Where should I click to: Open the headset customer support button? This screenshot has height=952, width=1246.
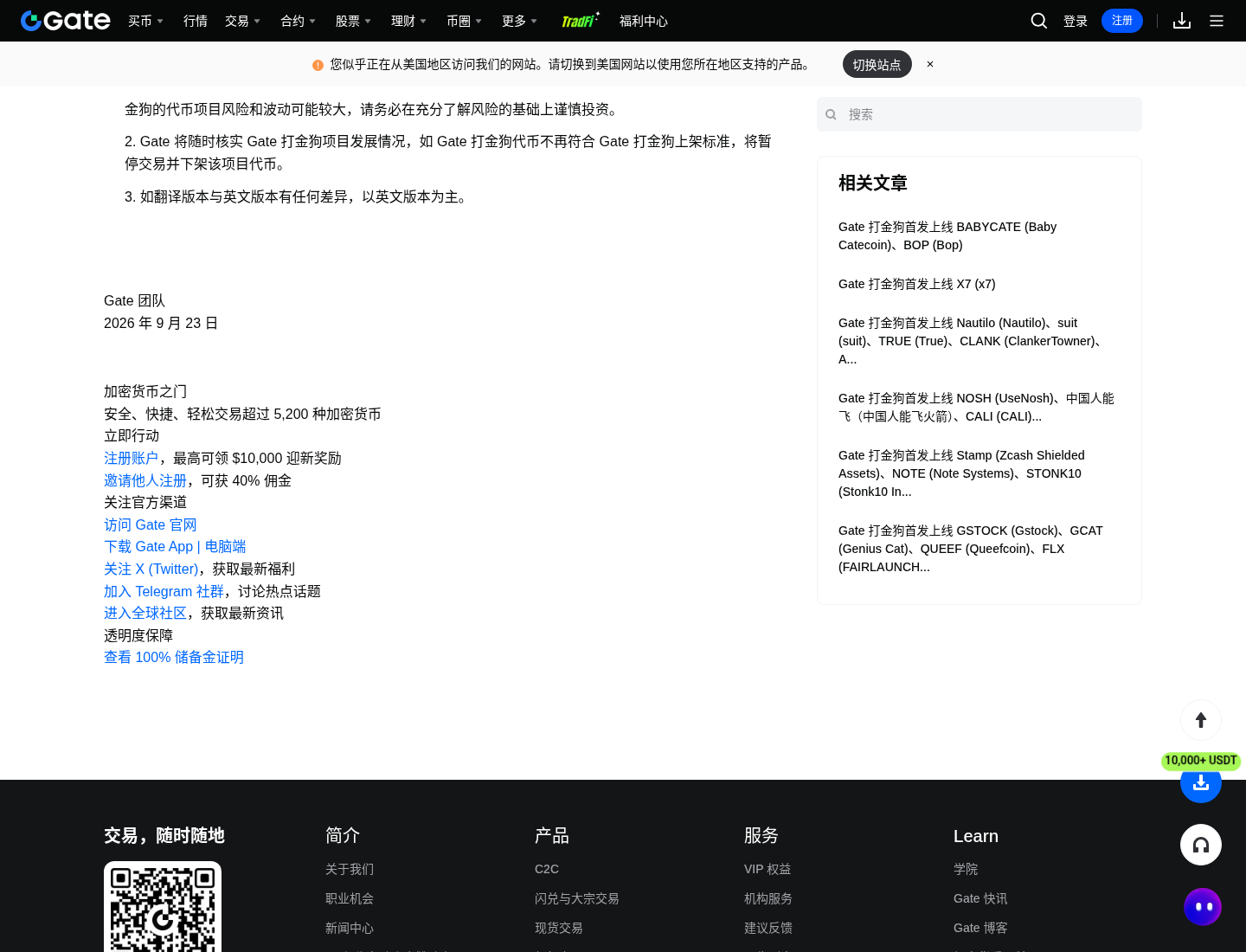coord(1201,845)
